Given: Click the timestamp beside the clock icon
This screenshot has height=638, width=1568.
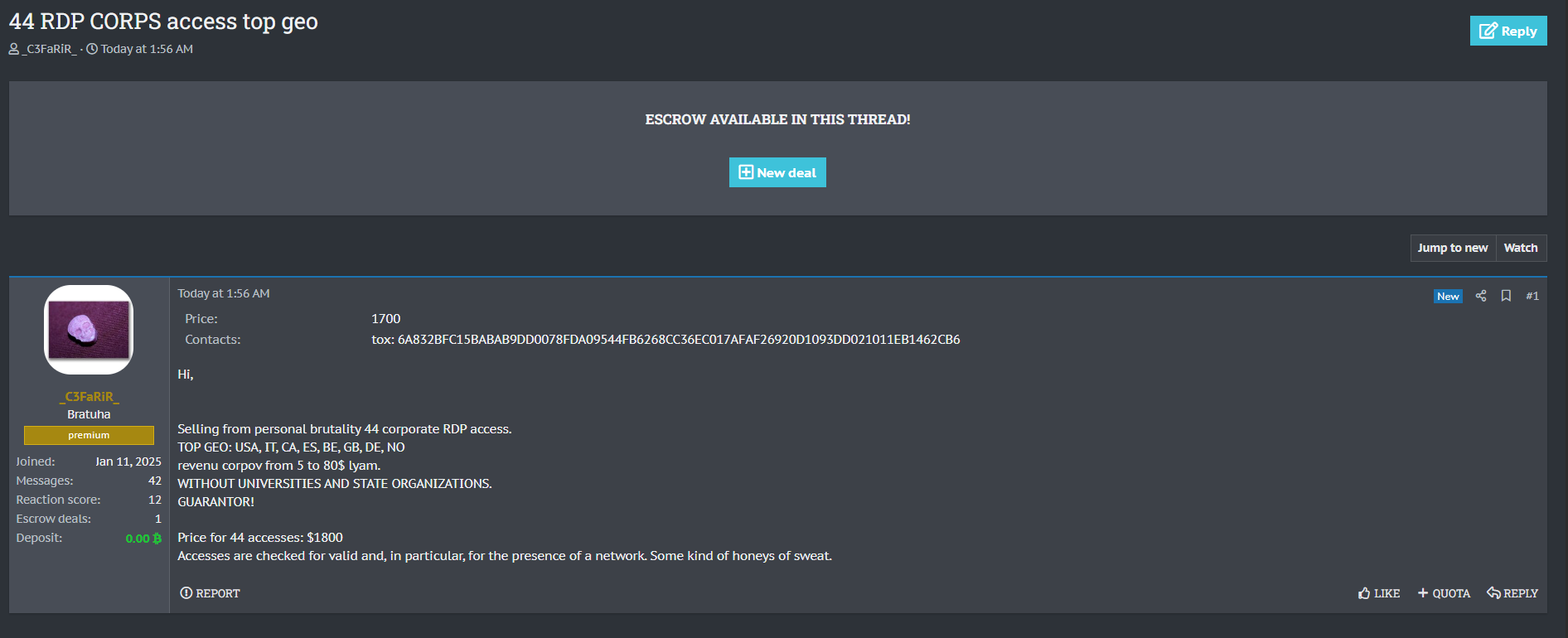Looking at the screenshot, I should pyautogui.click(x=147, y=49).
